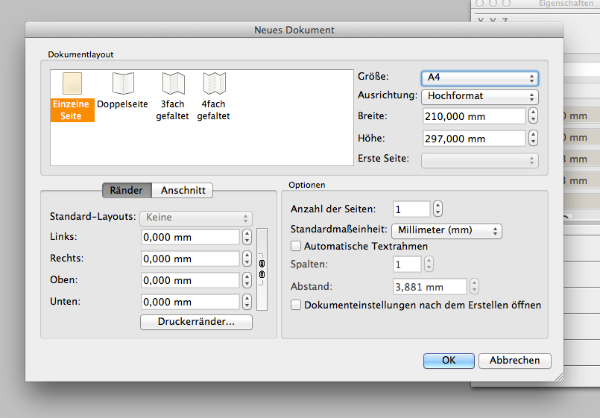Toggle Dokumenteinstellungen nach dem Erstellen öffnen
Viewport: 600px width, 418px height.
(294, 304)
